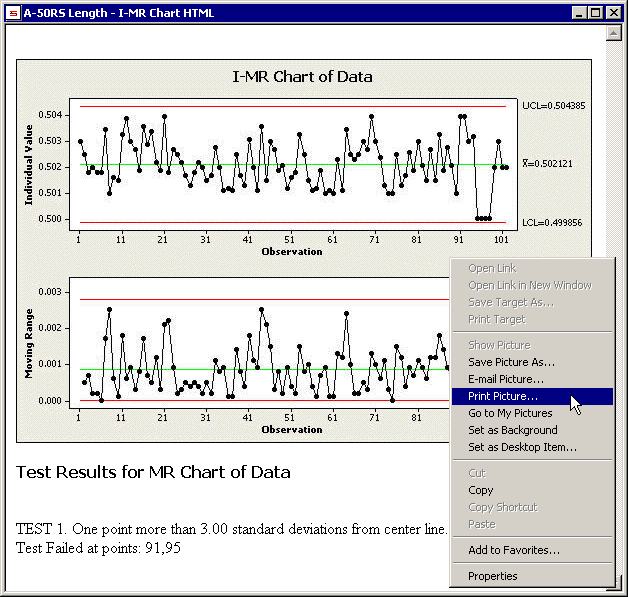Select Set as Desktop Item
The image size is (628, 597).
(522, 447)
